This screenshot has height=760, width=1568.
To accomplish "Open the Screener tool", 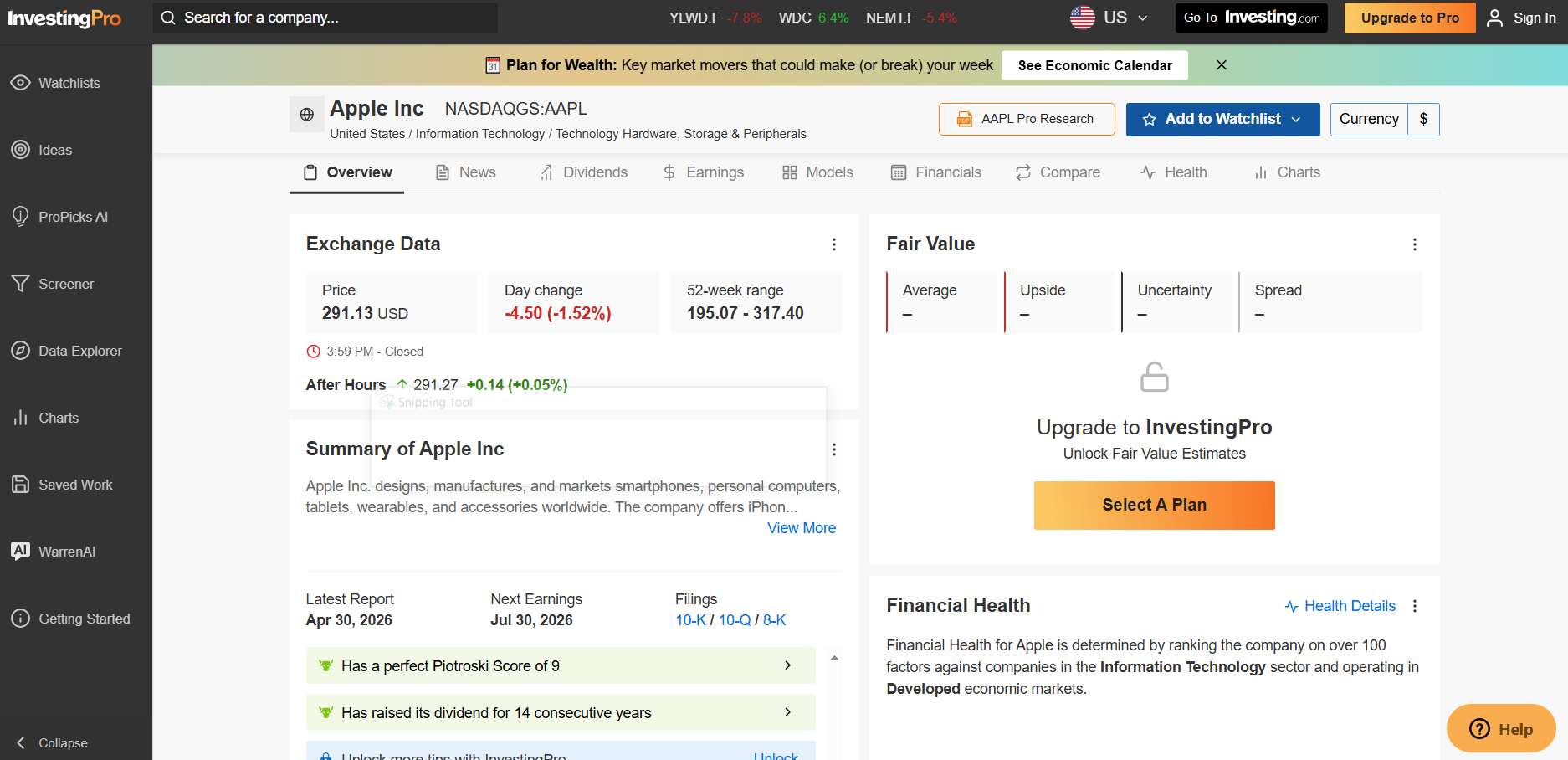I will (52, 284).
